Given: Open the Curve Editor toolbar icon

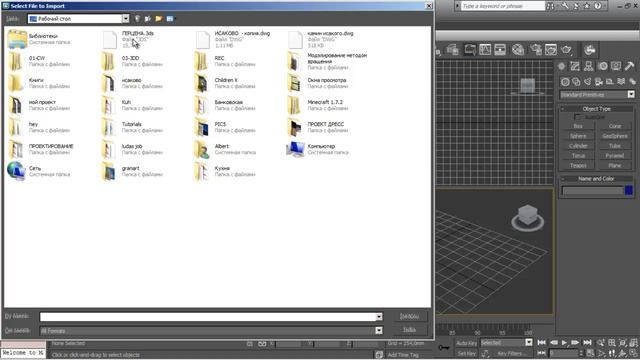Looking at the screenshot, I should click(485, 50).
